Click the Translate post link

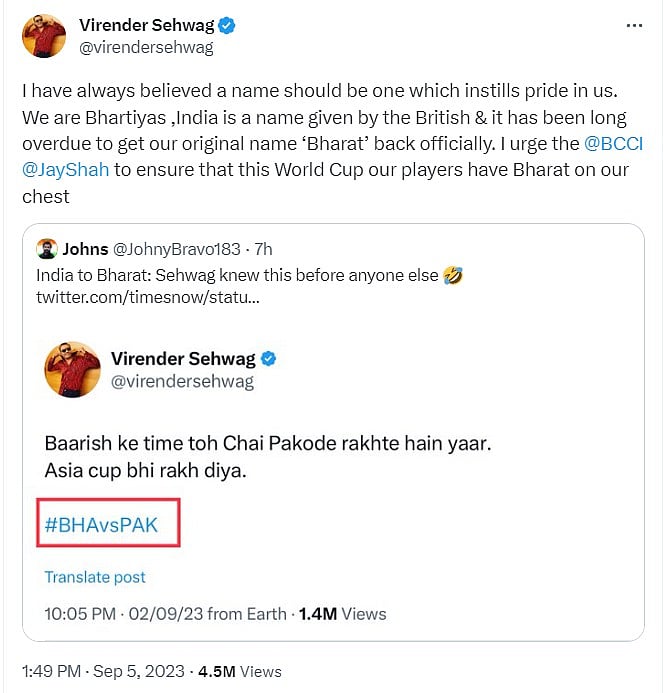[x=95, y=577]
